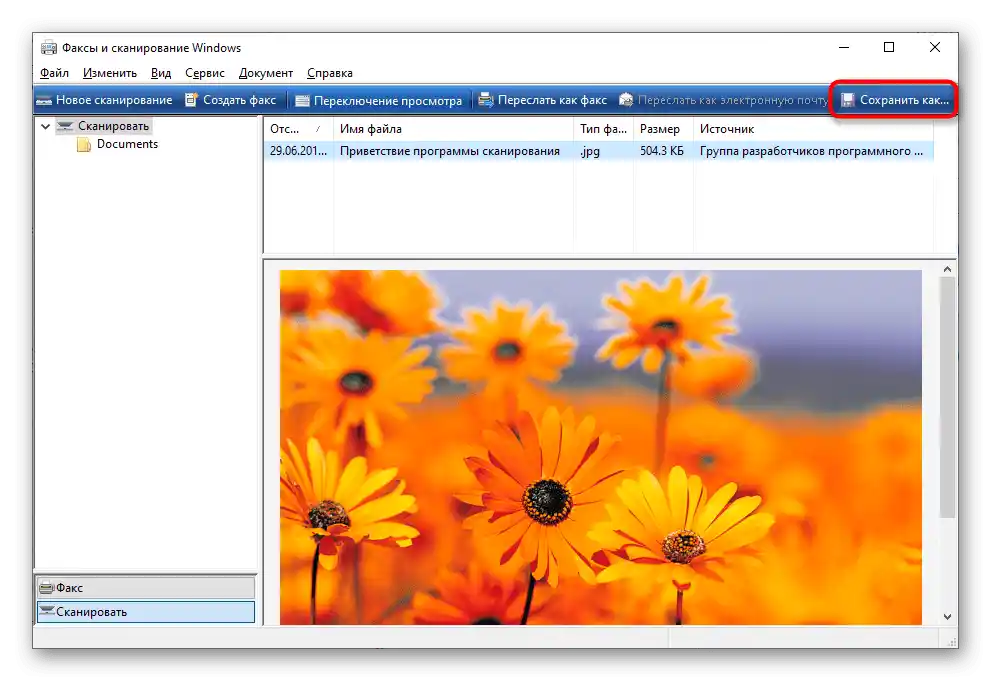The height and width of the screenshot is (681, 991).
Task: Click the application icon in title bar
Action: (49, 48)
